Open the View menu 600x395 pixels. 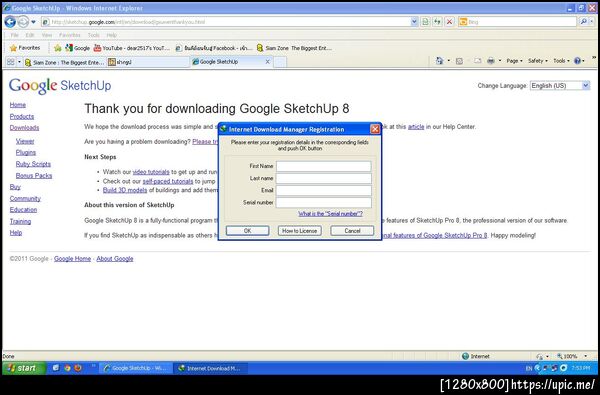click(47, 35)
